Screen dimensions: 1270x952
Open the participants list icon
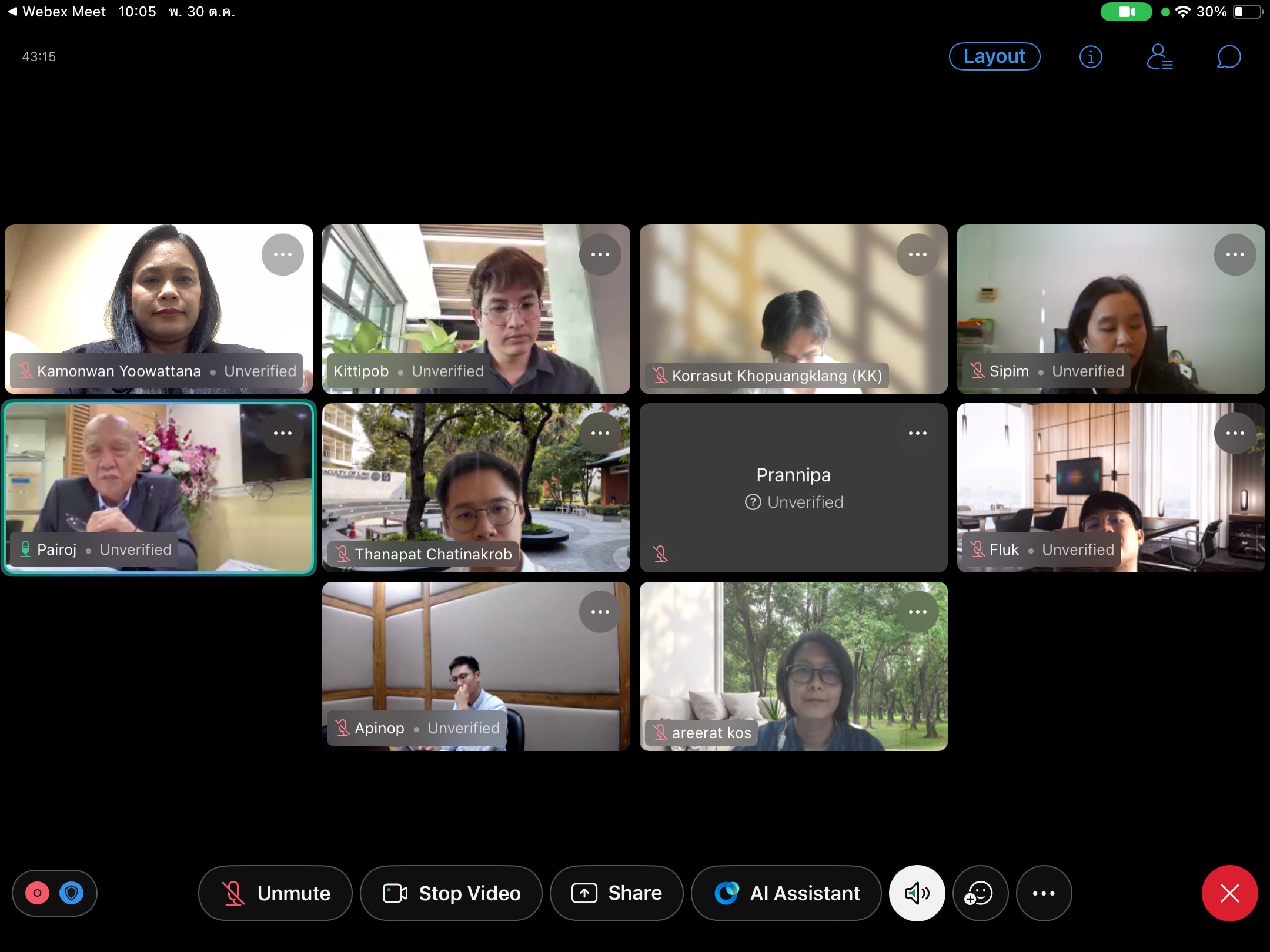(1159, 57)
